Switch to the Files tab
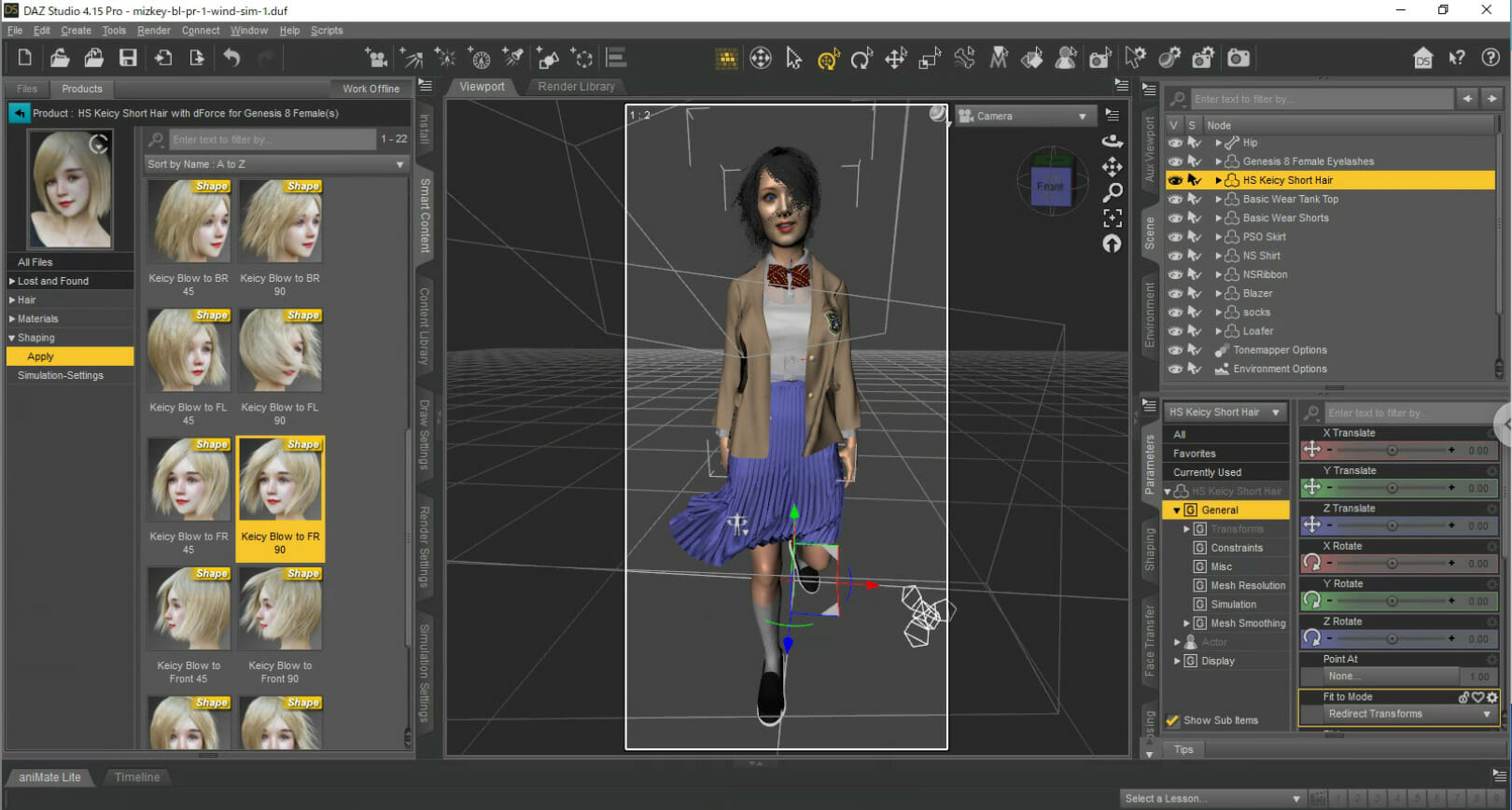This screenshot has height=810, width=1512. click(27, 89)
